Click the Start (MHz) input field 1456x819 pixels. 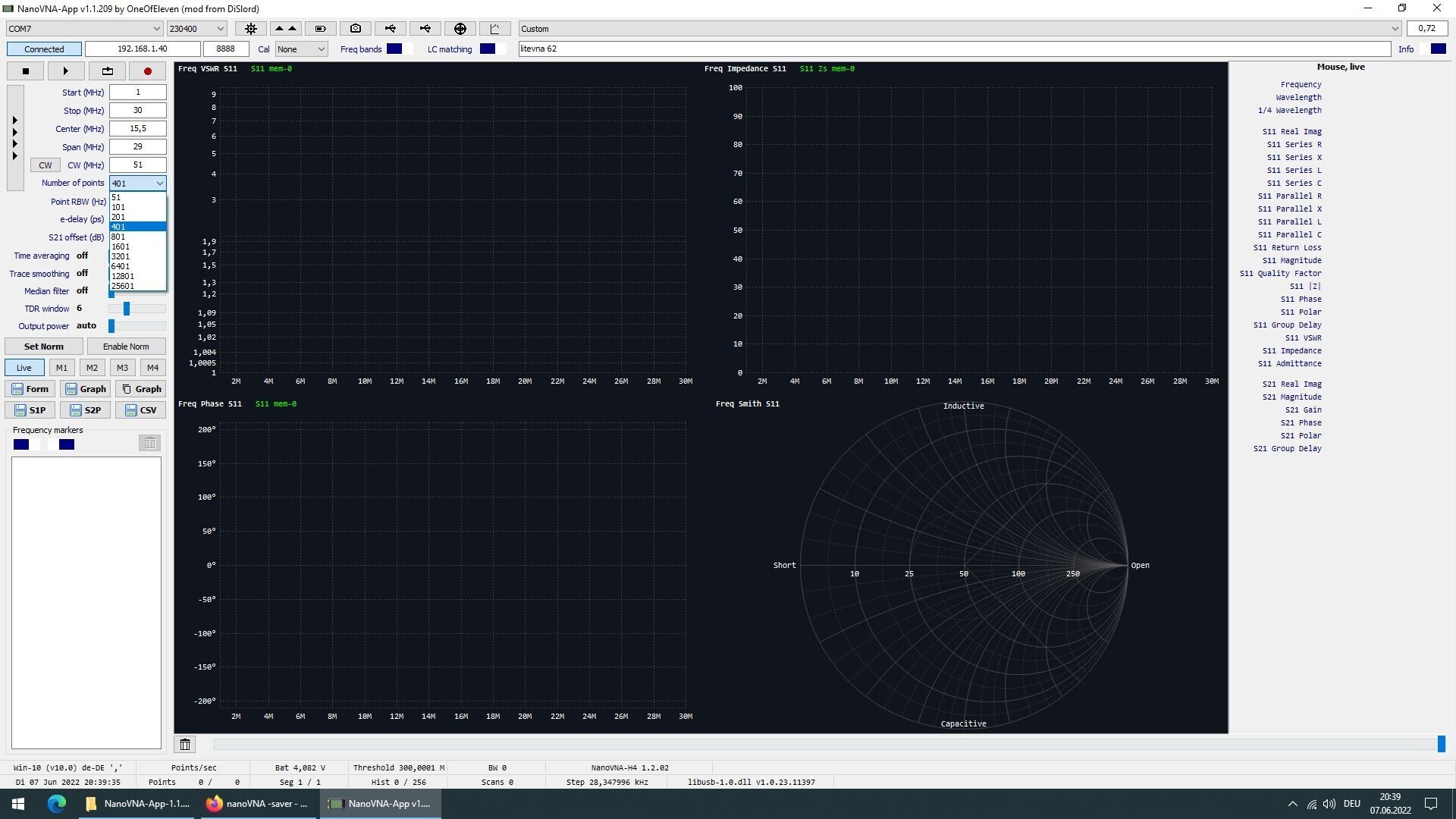138,93
